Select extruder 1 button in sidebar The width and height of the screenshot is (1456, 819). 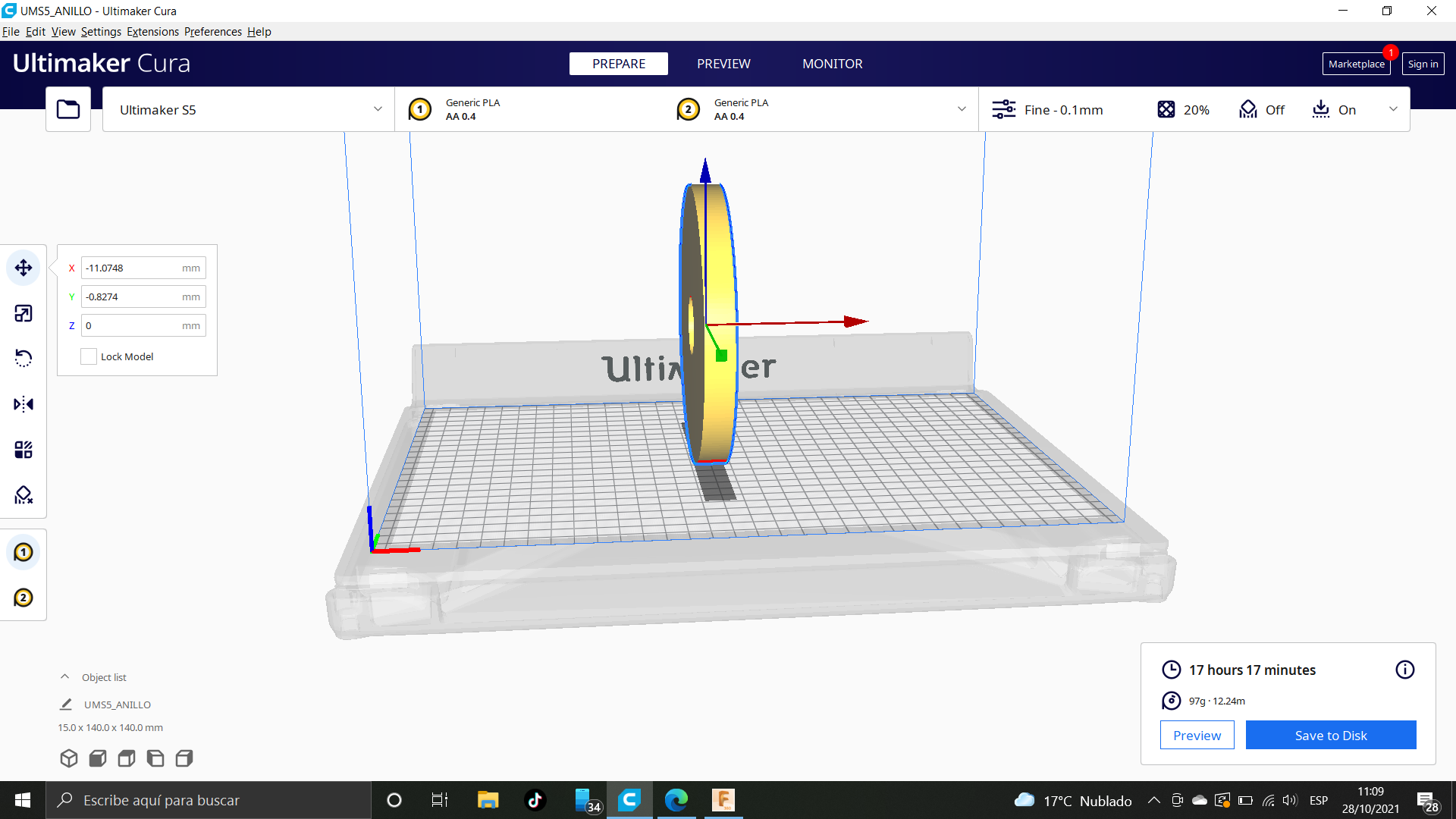24,552
